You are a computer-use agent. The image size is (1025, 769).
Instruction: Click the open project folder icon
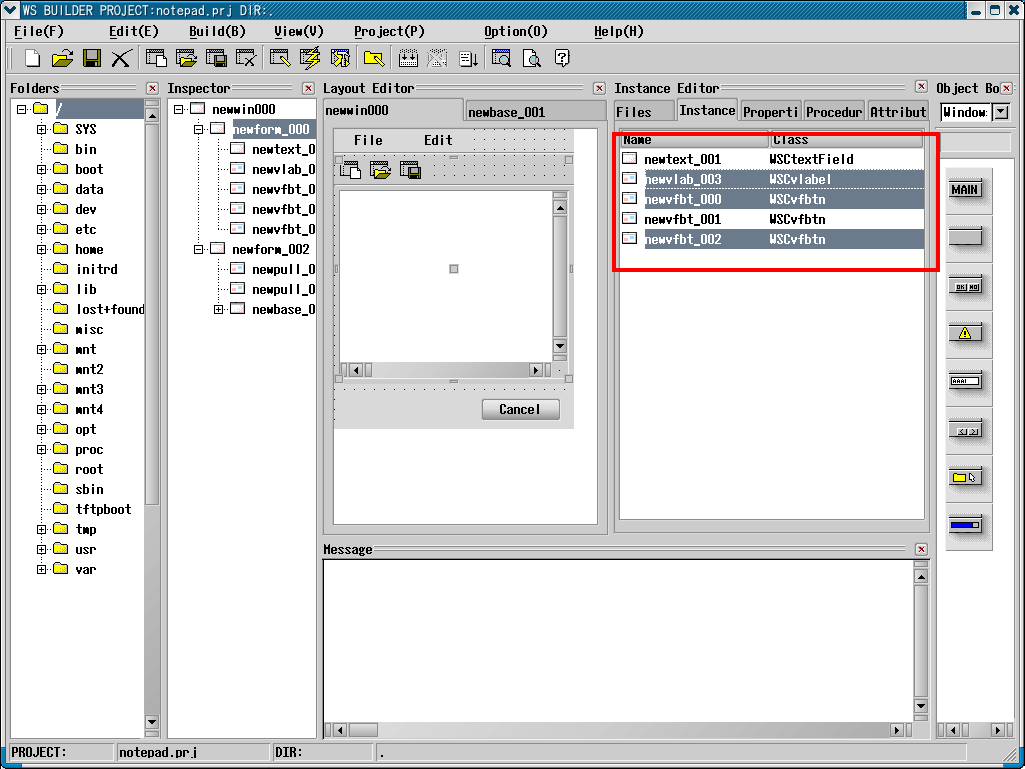(x=63, y=58)
